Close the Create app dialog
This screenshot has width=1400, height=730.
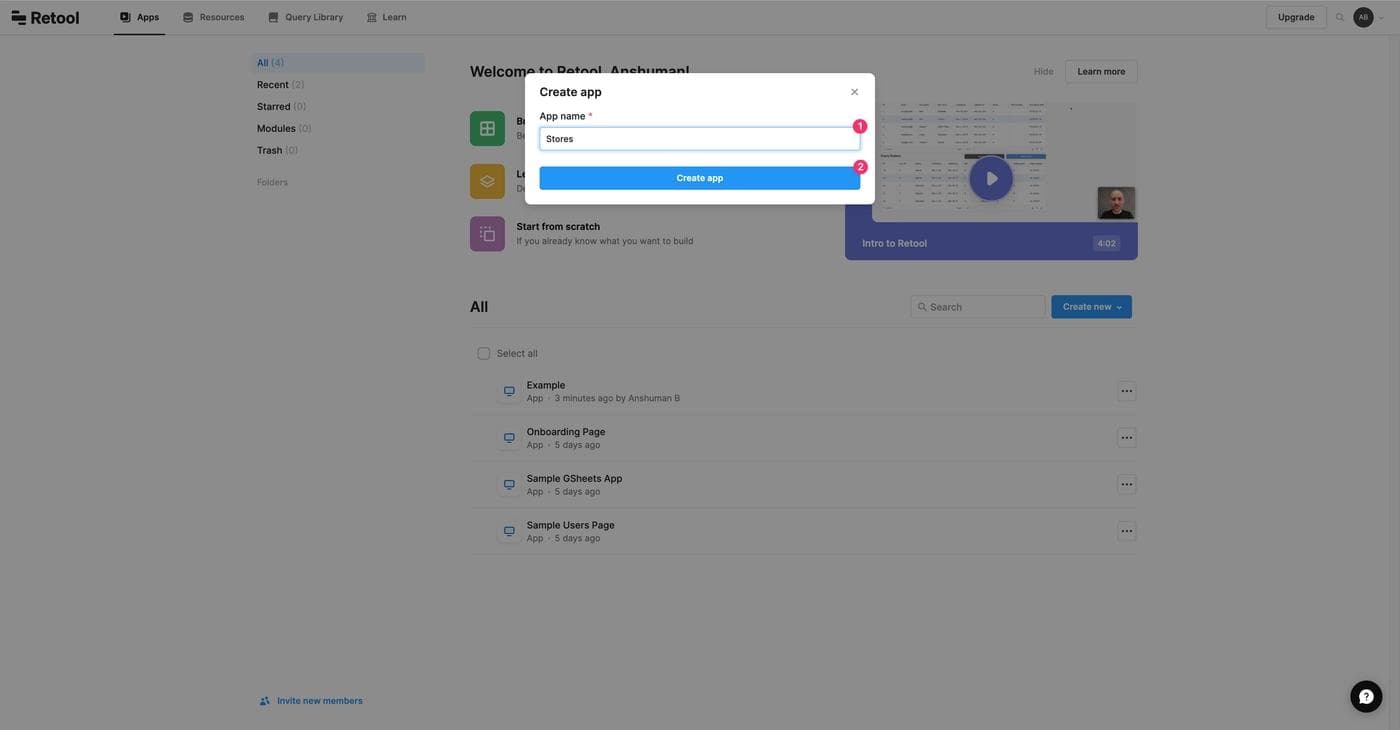tap(854, 92)
